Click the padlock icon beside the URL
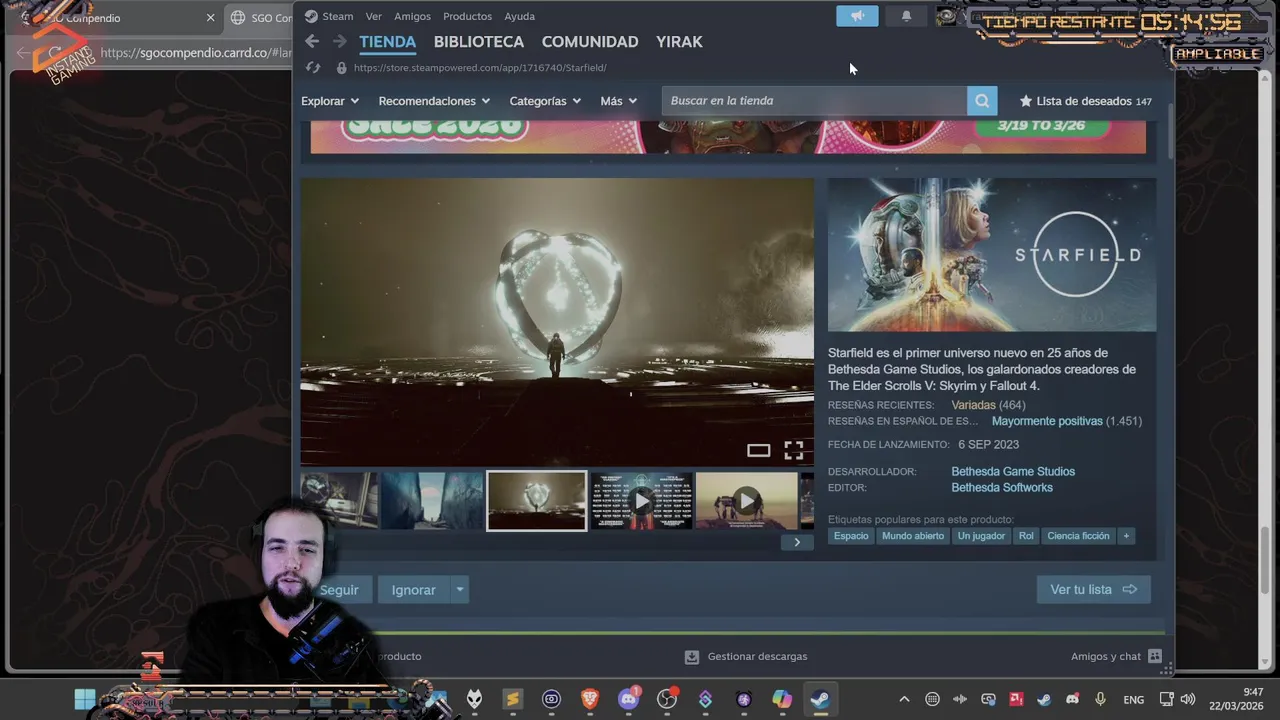This screenshot has height=720, width=1280. pyautogui.click(x=341, y=68)
